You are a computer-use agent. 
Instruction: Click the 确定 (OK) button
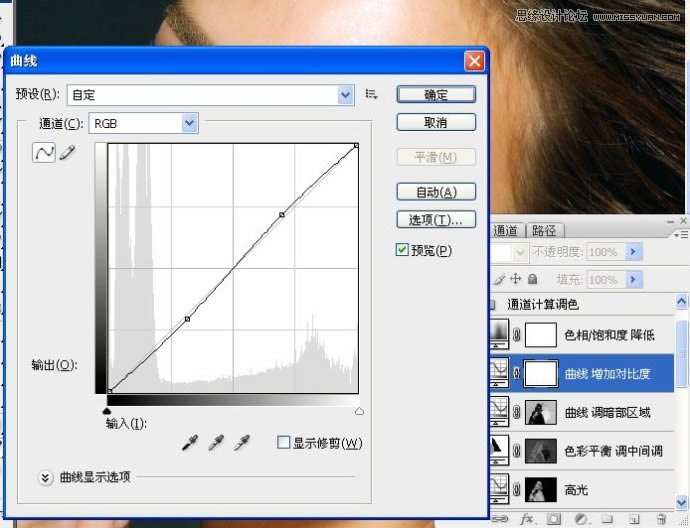point(435,94)
